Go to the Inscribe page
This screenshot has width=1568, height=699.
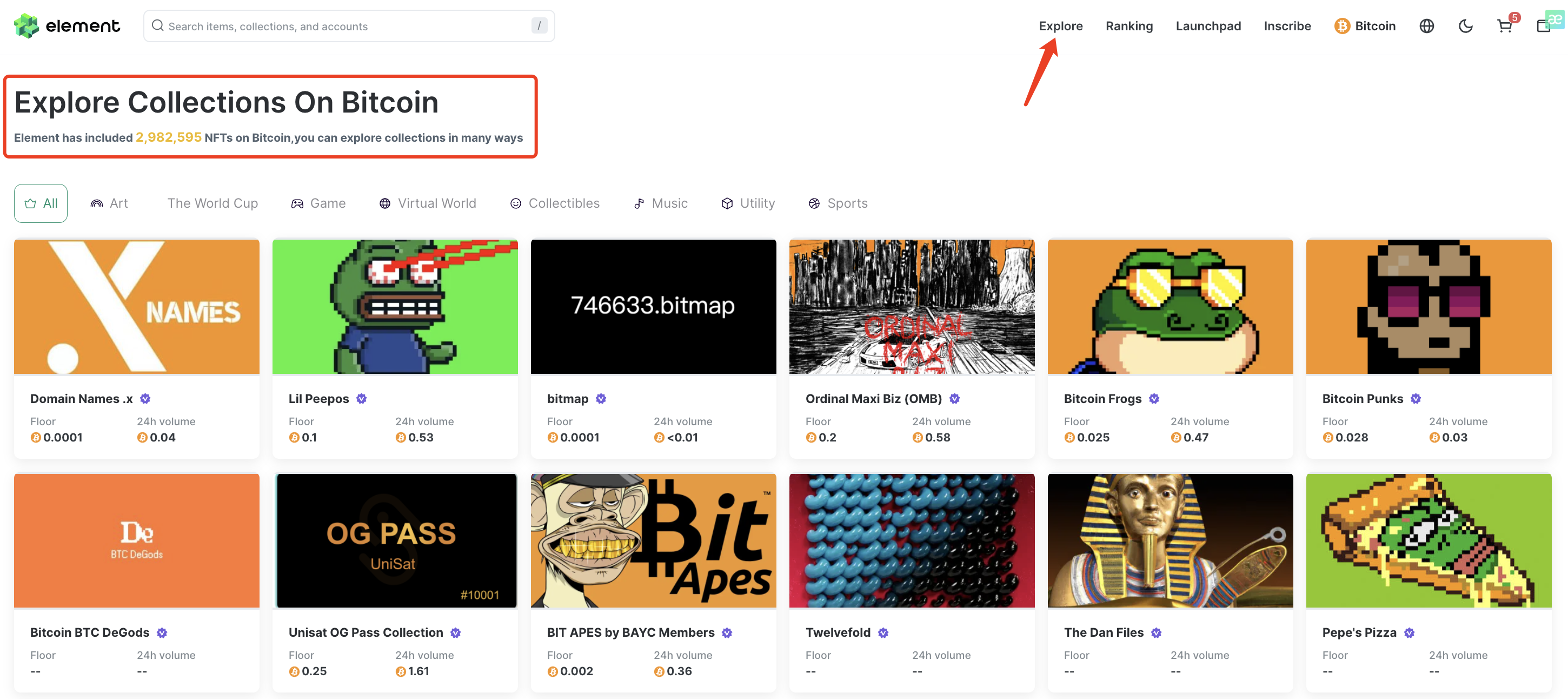click(x=1287, y=26)
